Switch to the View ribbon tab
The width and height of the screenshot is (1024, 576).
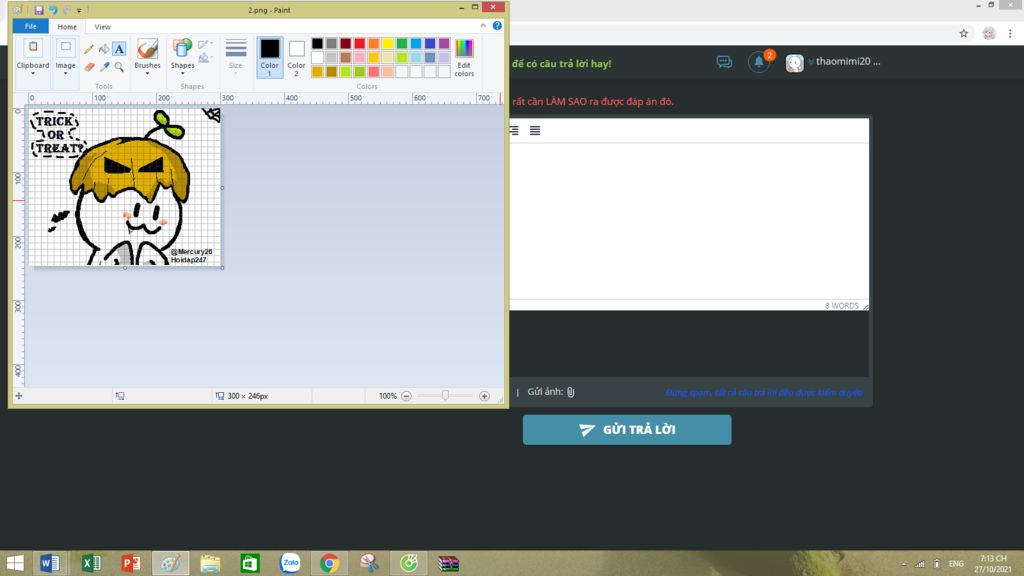pos(103,27)
